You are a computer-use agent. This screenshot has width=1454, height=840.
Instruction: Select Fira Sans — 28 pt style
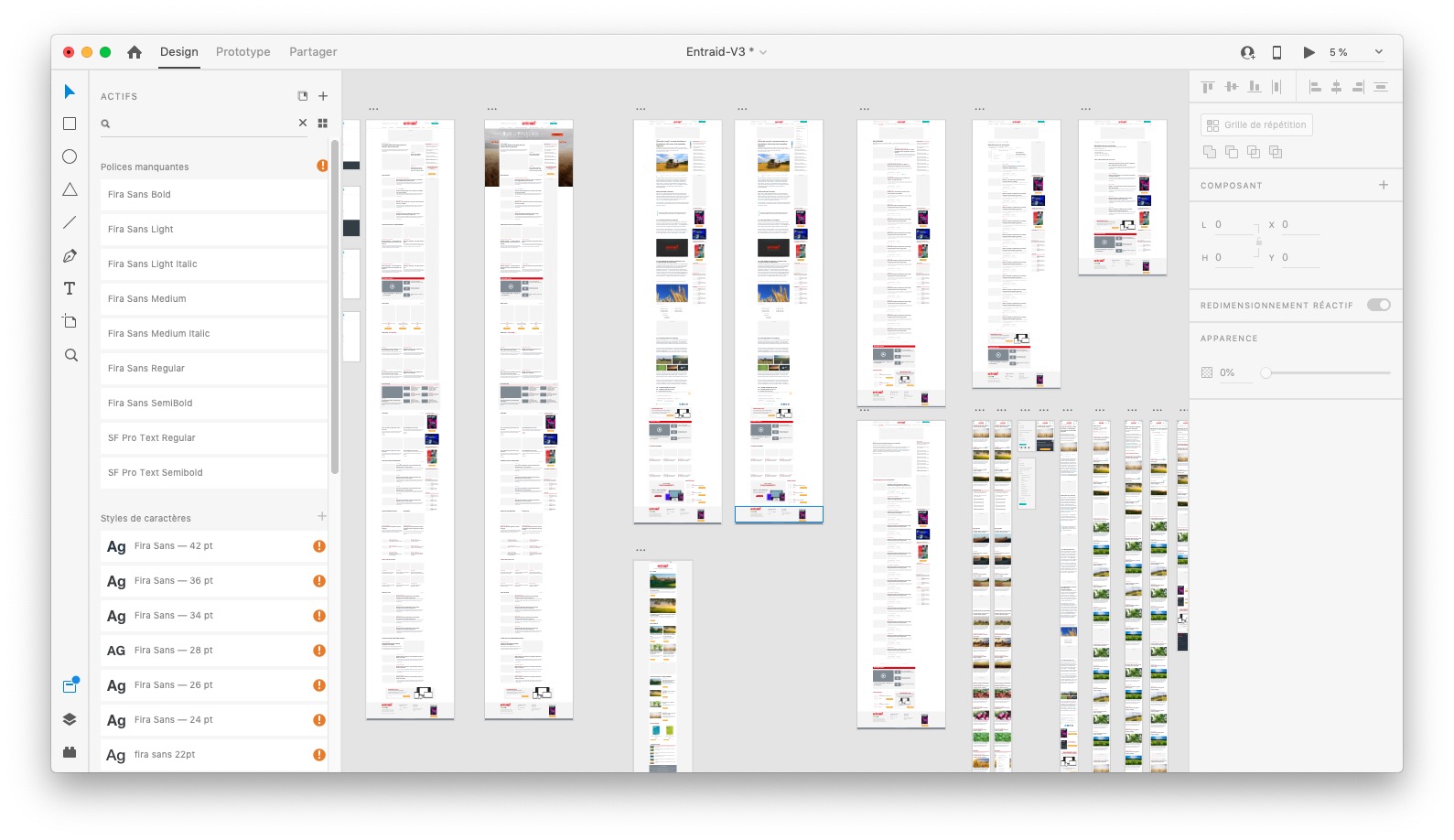pos(214,651)
